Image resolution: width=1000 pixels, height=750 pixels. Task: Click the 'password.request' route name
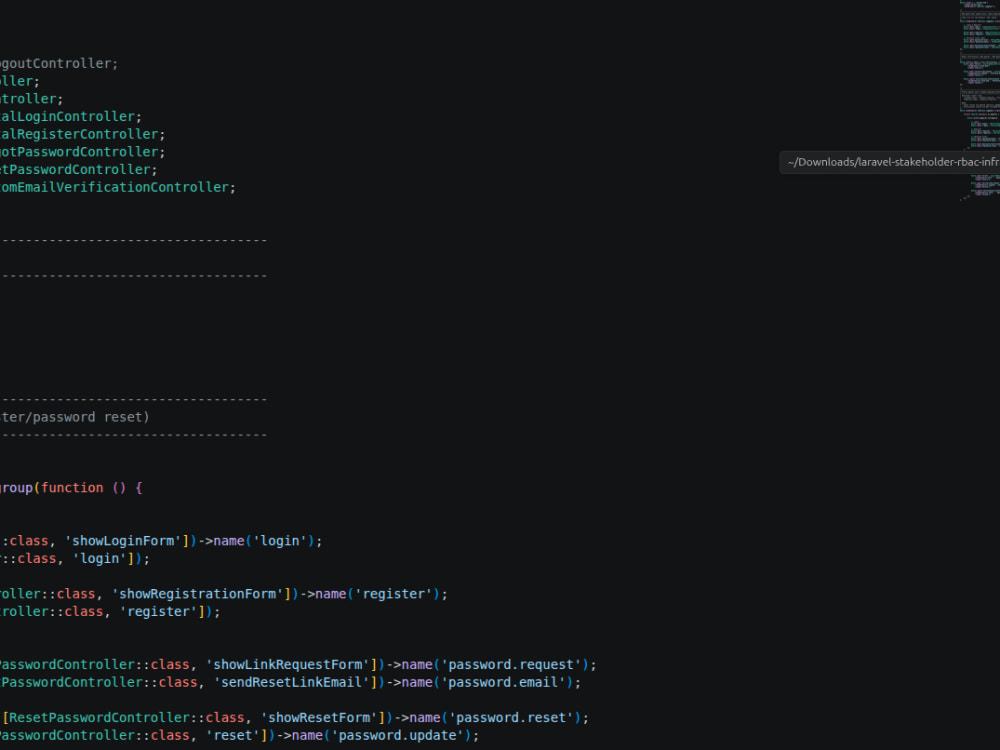click(x=511, y=665)
